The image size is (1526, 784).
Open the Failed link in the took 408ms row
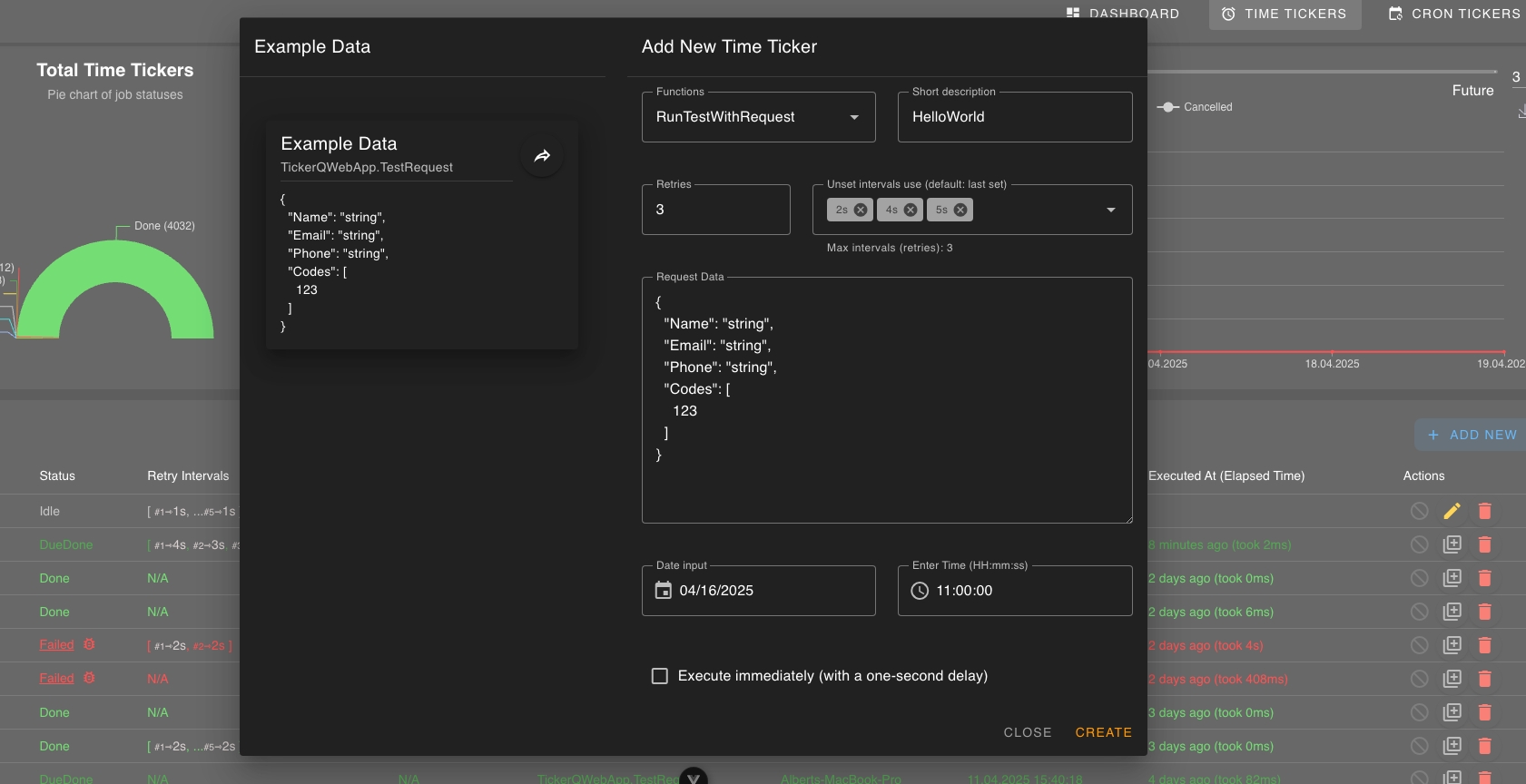pos(56,679)
